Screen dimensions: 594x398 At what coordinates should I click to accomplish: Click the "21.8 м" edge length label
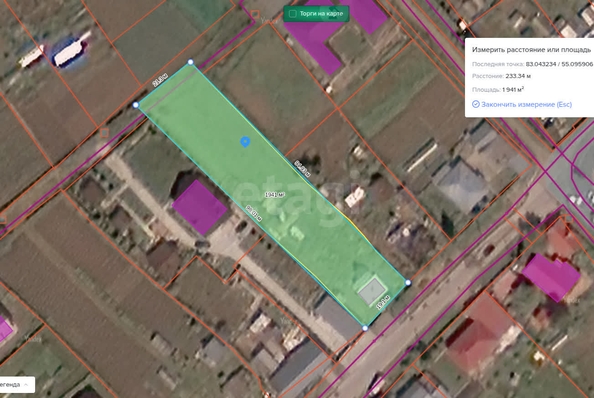160,80
